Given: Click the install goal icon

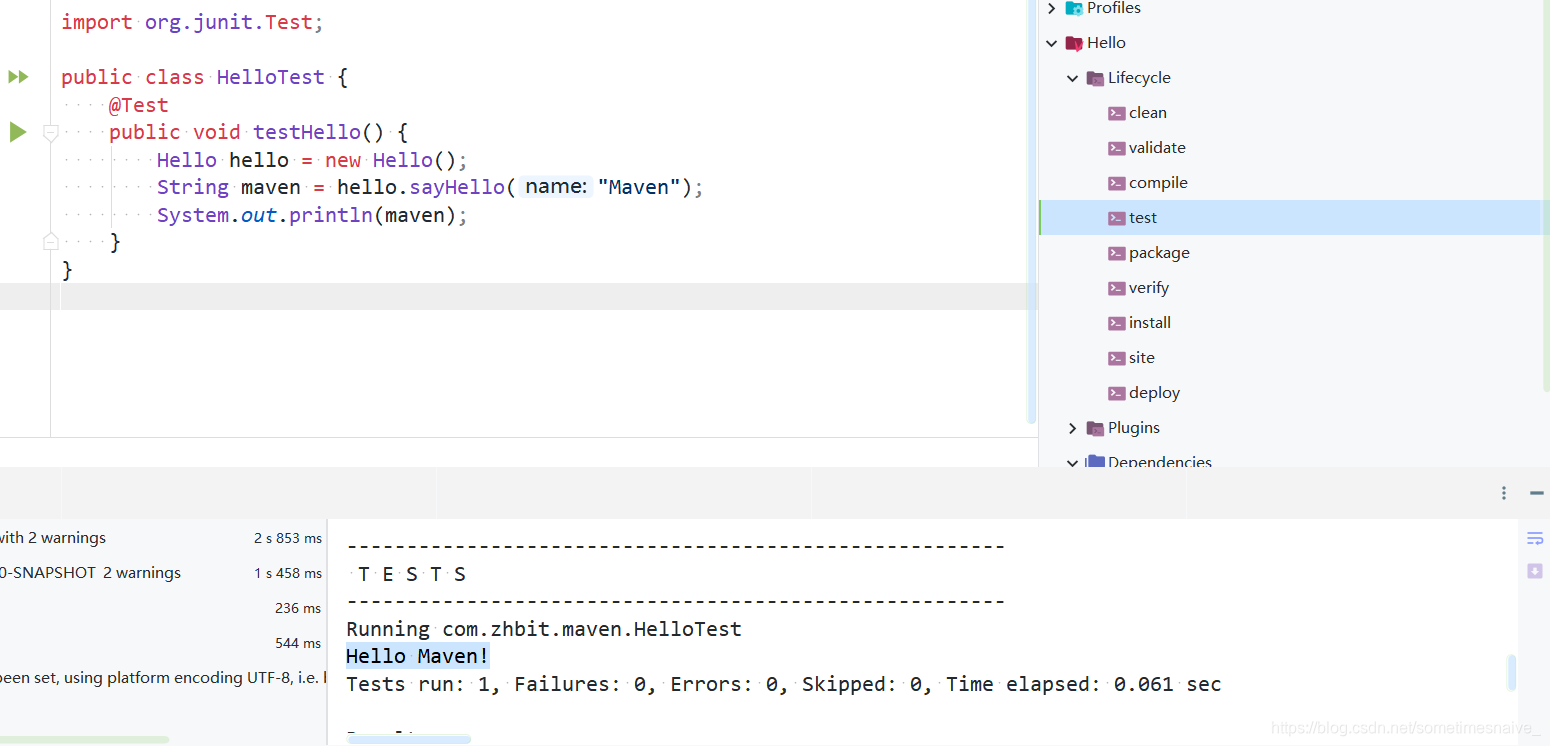Looking at the screenshot, I should click(x=1116, y=323).
